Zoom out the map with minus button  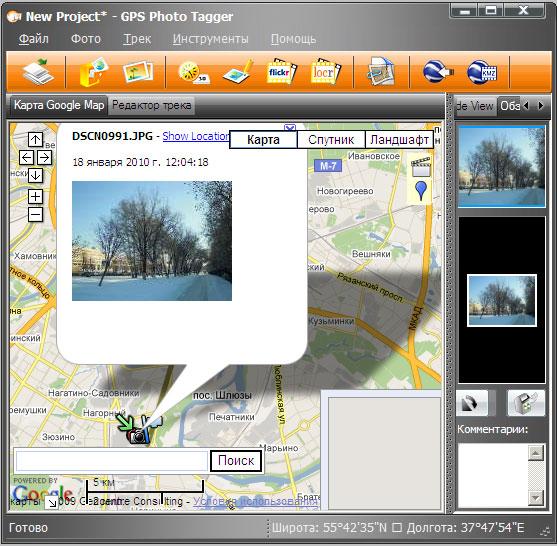tap(35, 214)
